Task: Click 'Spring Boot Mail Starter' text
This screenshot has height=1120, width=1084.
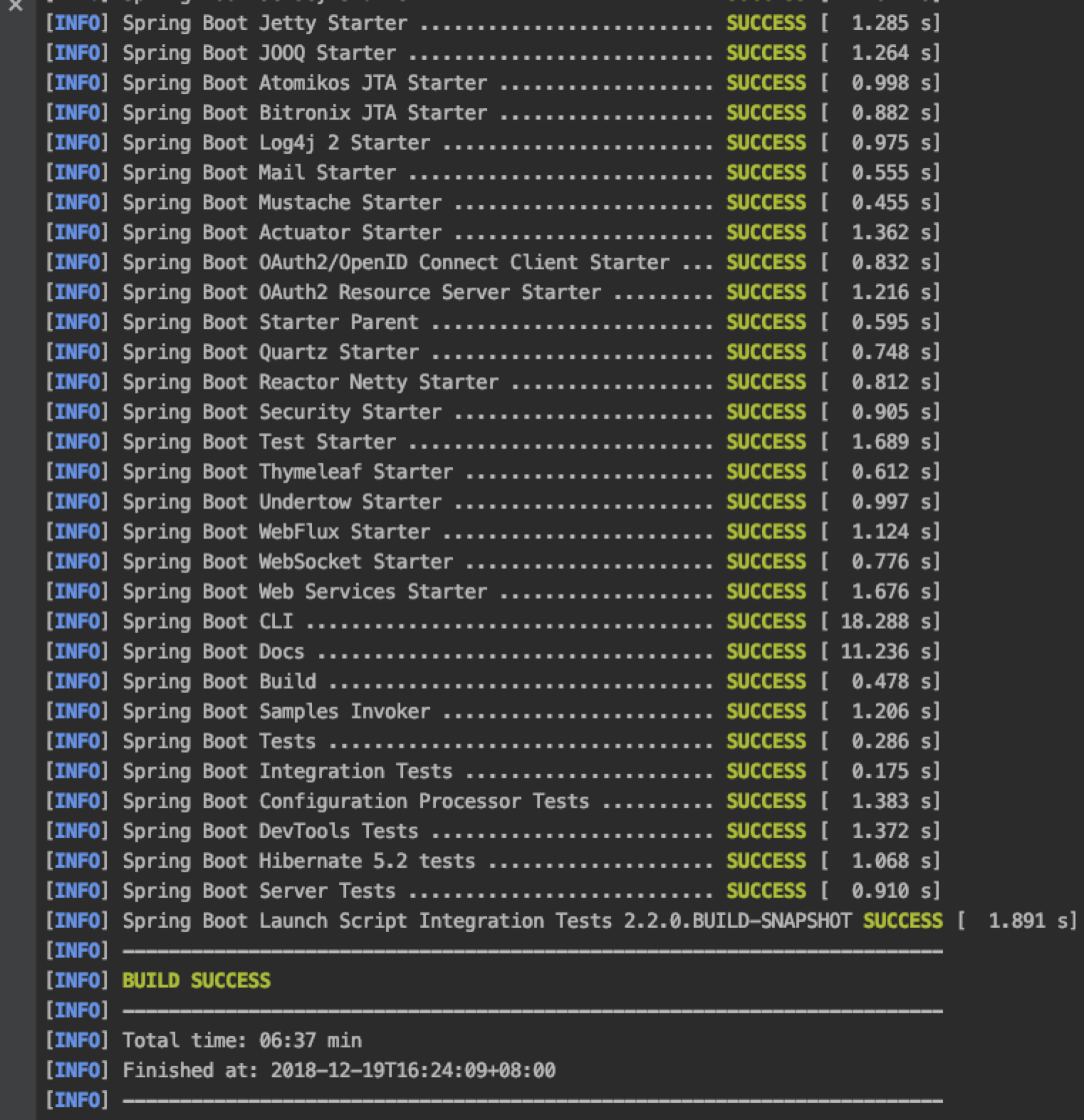Action: click(x=259, y=173)
